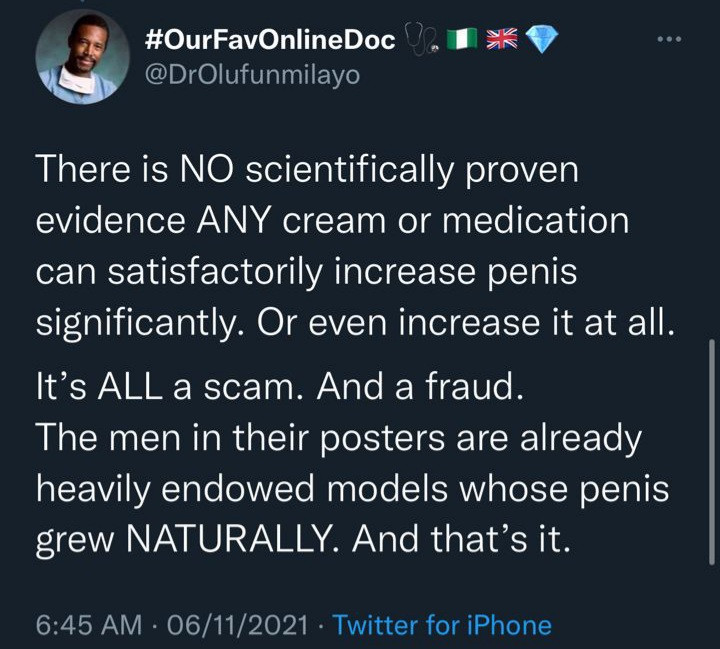720x649 pixels.
Task: Select the 06/11/2021 date
Action: click(238, 625)
